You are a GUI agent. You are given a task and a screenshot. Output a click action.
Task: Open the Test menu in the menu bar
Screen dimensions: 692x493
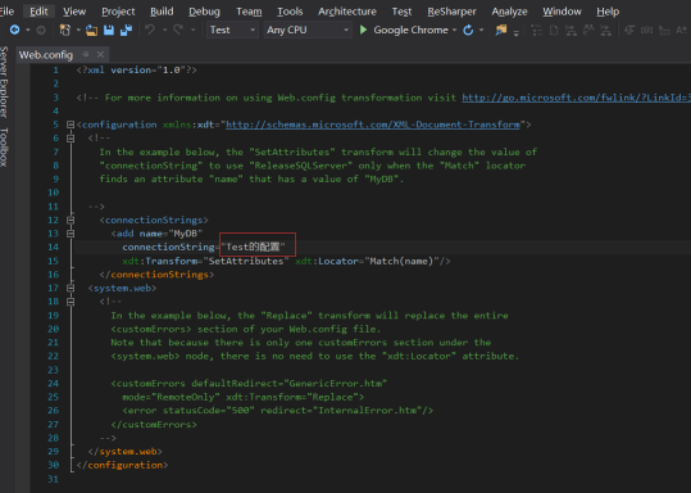[x=402, y=11]
